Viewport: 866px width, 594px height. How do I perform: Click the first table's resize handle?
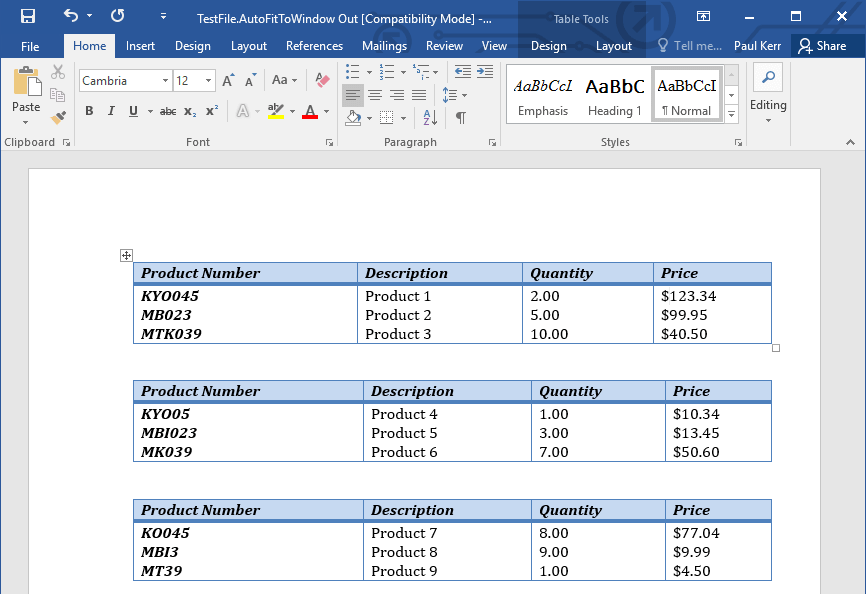coord(776,348)
